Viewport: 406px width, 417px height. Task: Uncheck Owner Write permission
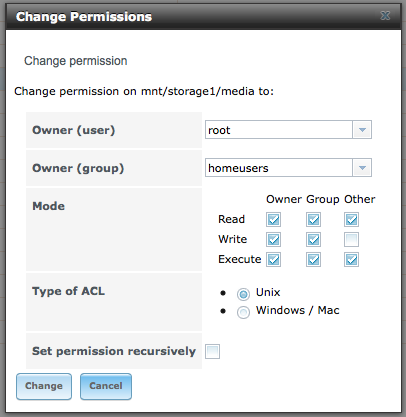(273, 240)
